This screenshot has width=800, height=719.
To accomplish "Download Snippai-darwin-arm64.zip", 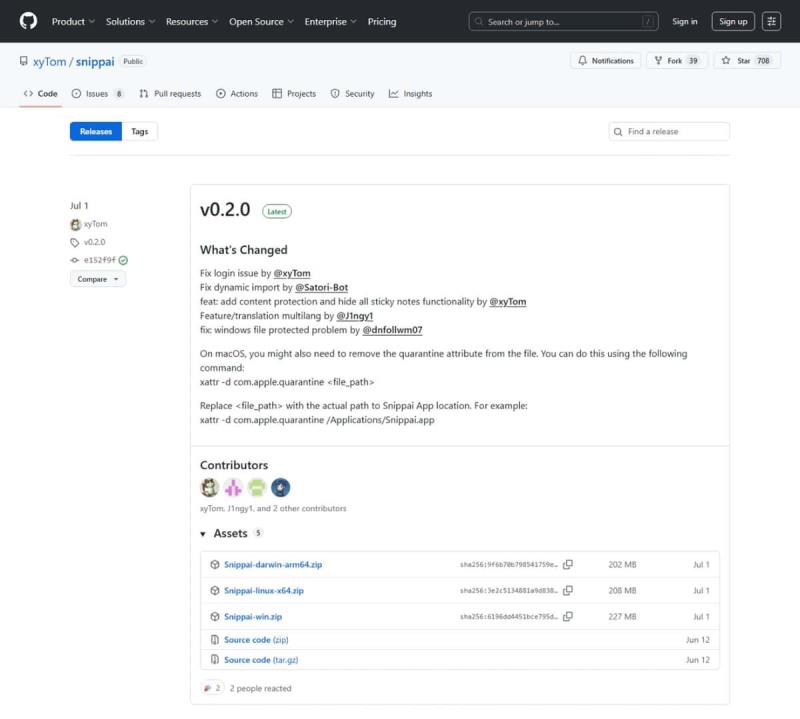I will [x=273, y=565].
